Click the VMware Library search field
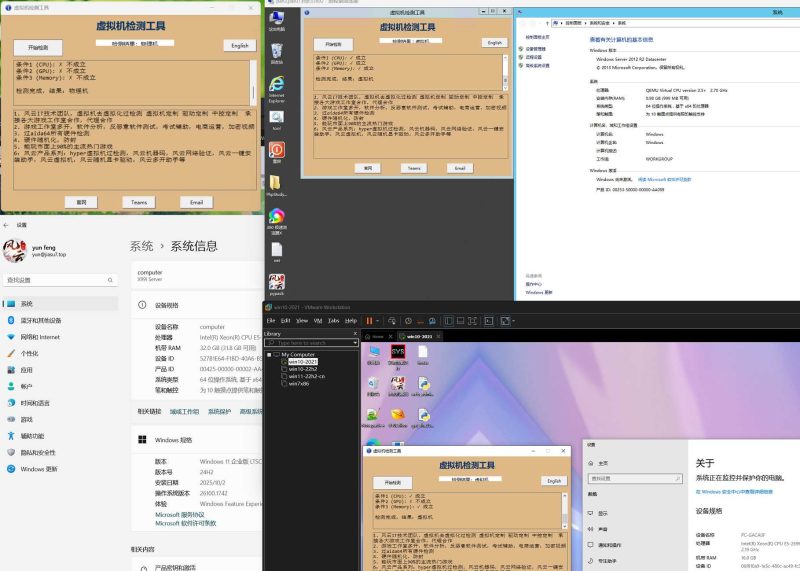 tap(311, 343)
